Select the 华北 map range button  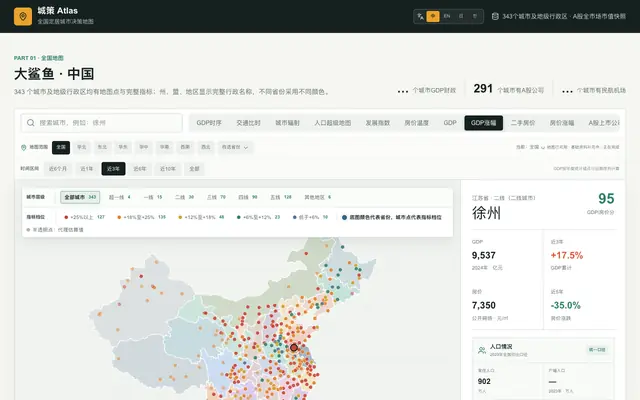[82, 147]
